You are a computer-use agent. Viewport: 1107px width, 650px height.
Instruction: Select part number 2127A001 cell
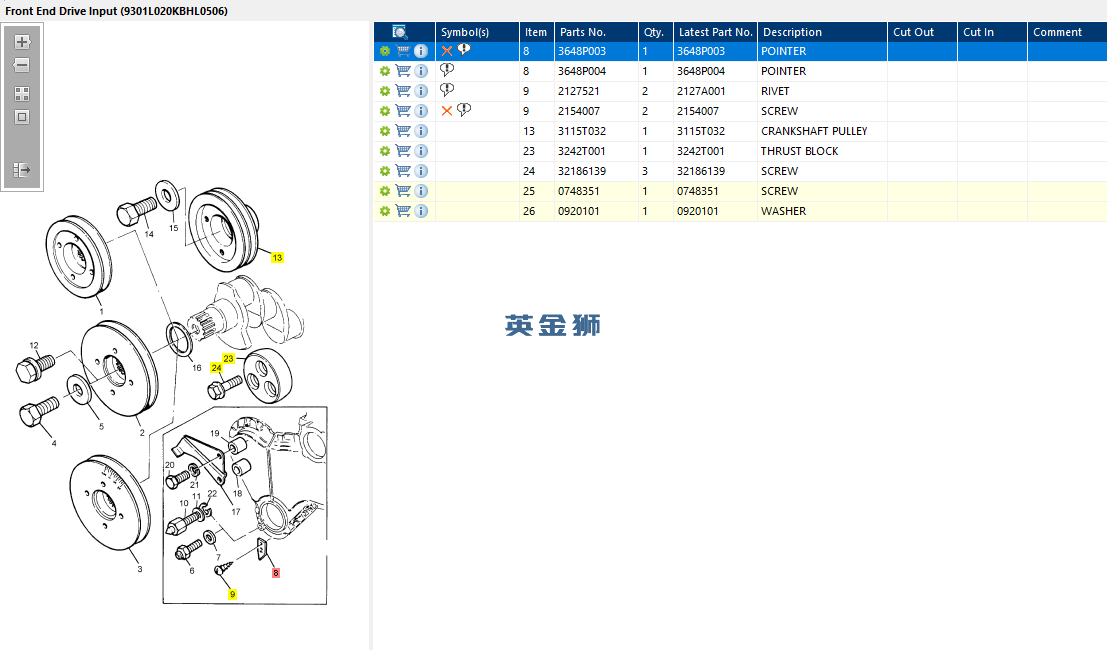[x=715, y=91]
